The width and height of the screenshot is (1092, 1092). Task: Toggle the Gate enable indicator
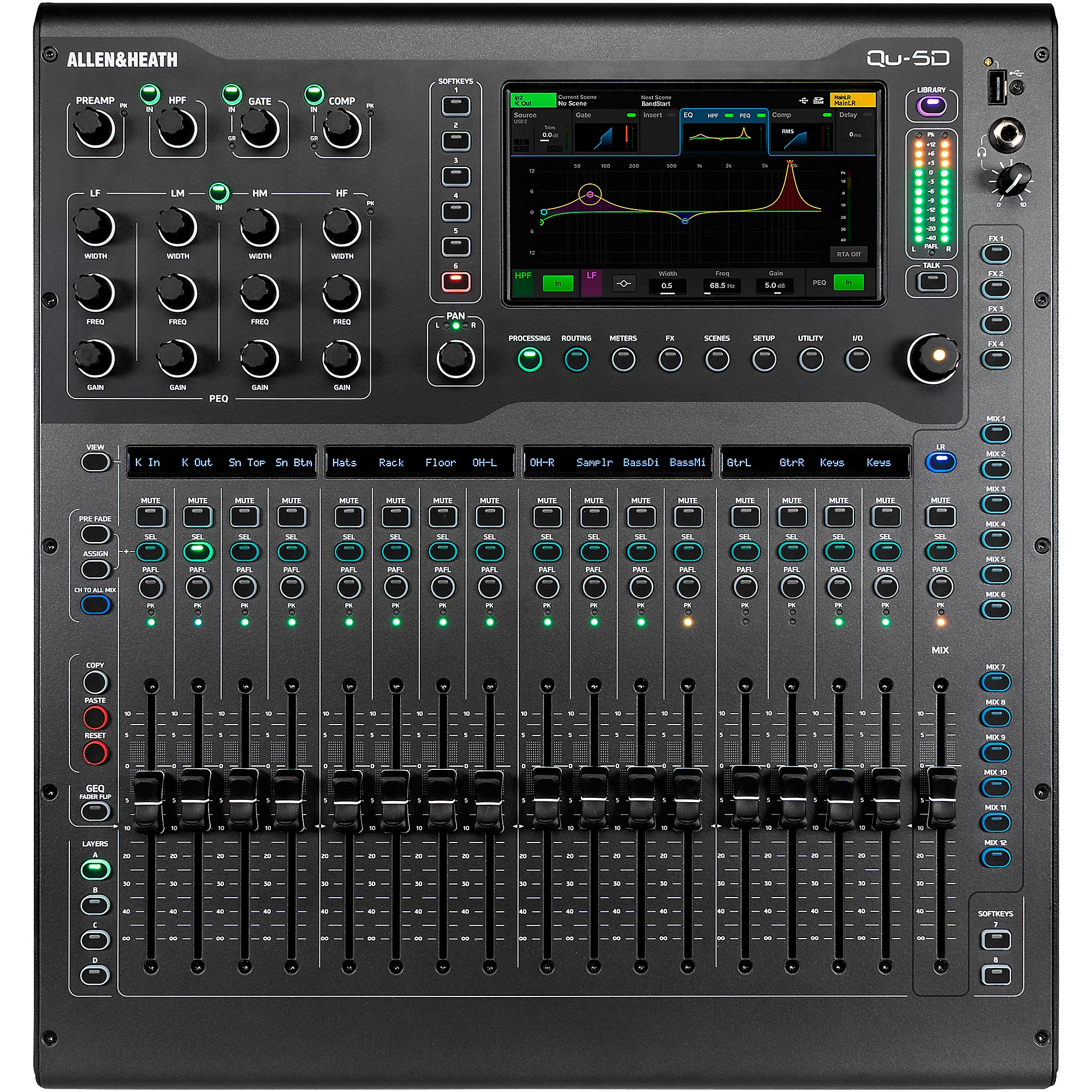632,115
